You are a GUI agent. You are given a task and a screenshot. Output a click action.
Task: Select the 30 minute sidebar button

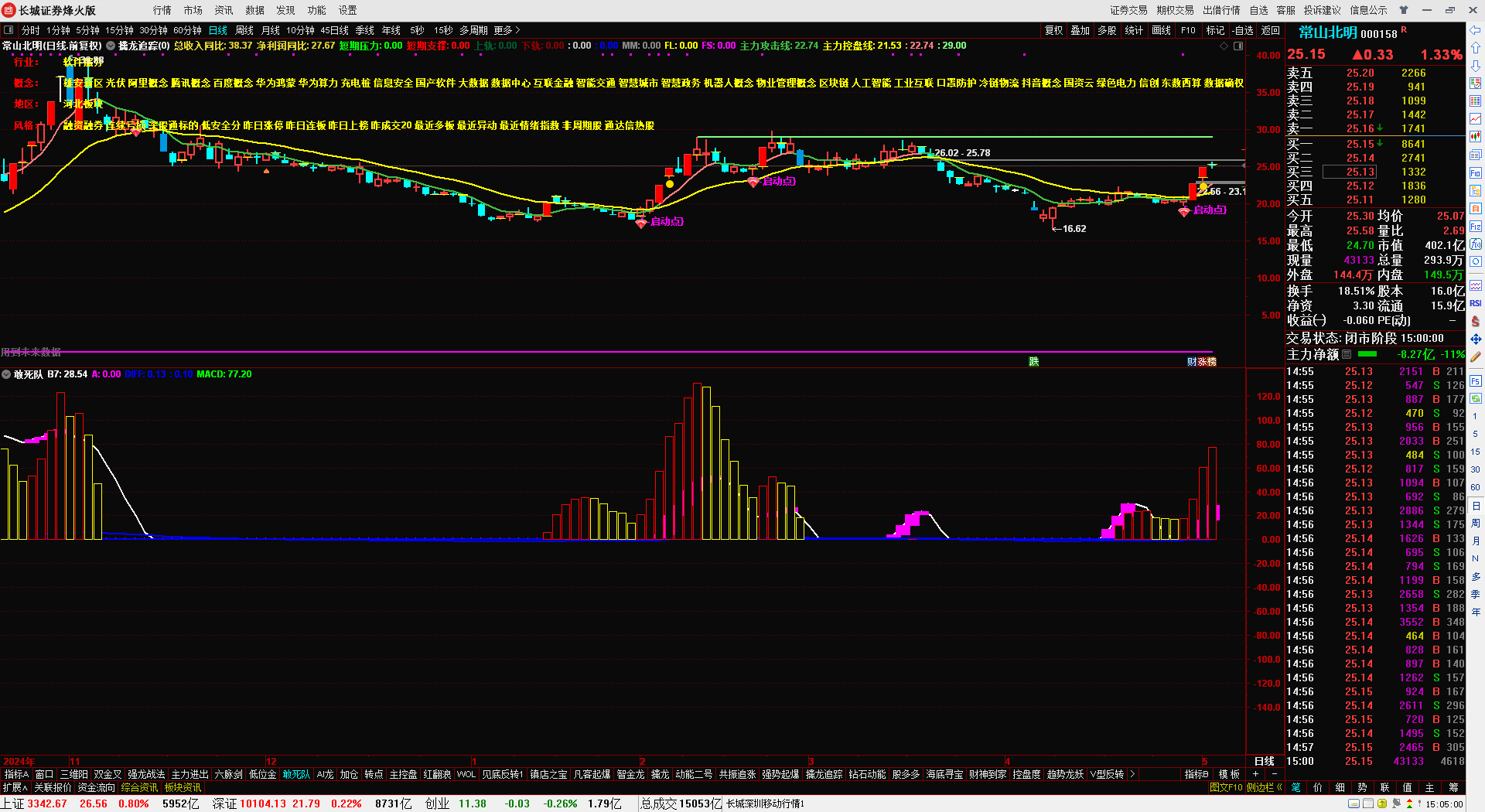coord(1476,469)
